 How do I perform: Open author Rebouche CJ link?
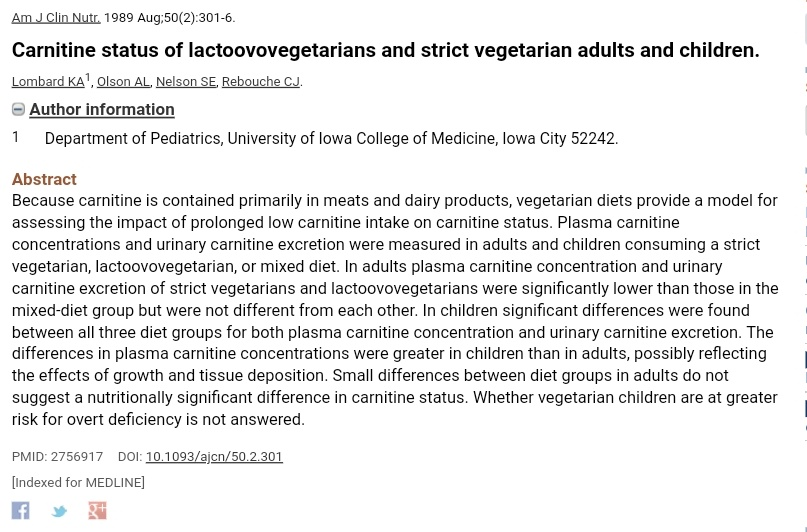(260, 81)
